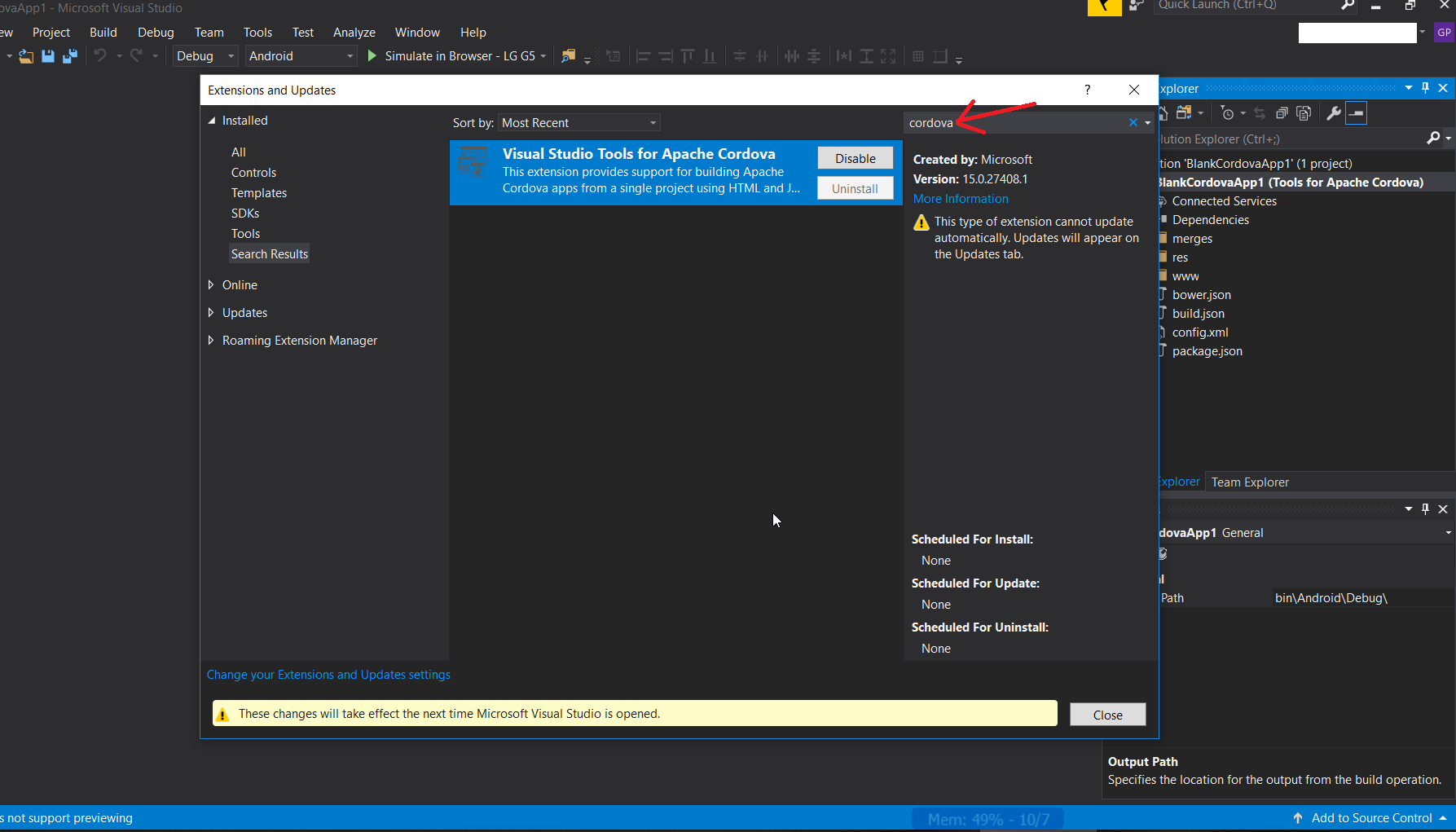1456x832 pixels.
Task: Select Connected Services in Solution Explorer
Action: point(1225,201)
